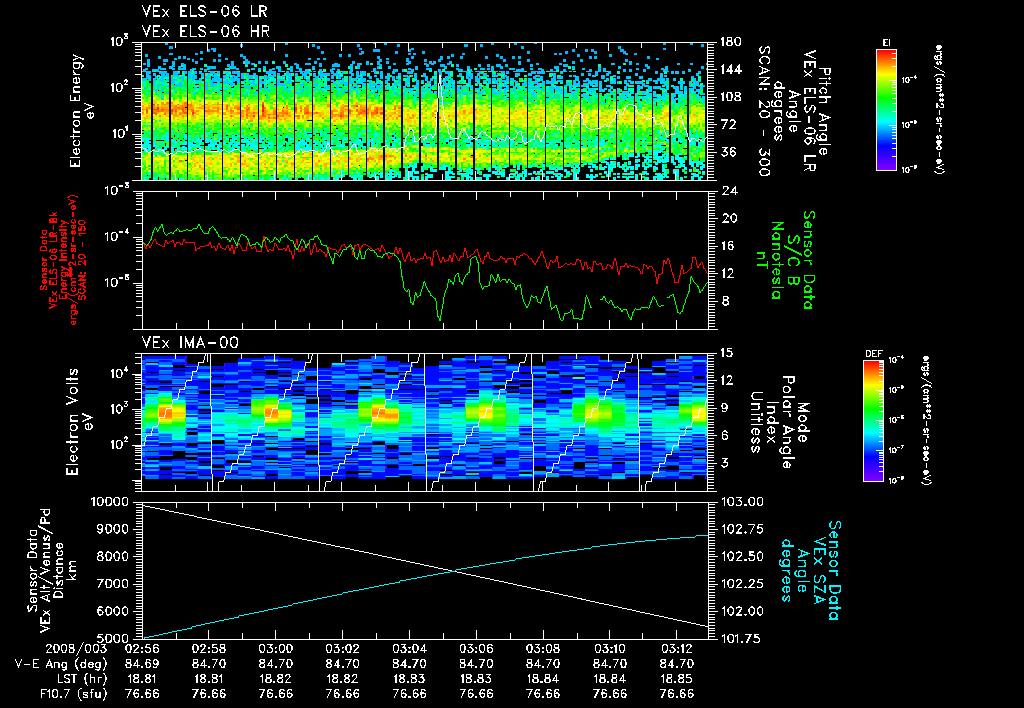This screenshot has width=1024, height=708.
Task: Click the 'Pitch Angle' right axis label
Action: coord(825,111)
